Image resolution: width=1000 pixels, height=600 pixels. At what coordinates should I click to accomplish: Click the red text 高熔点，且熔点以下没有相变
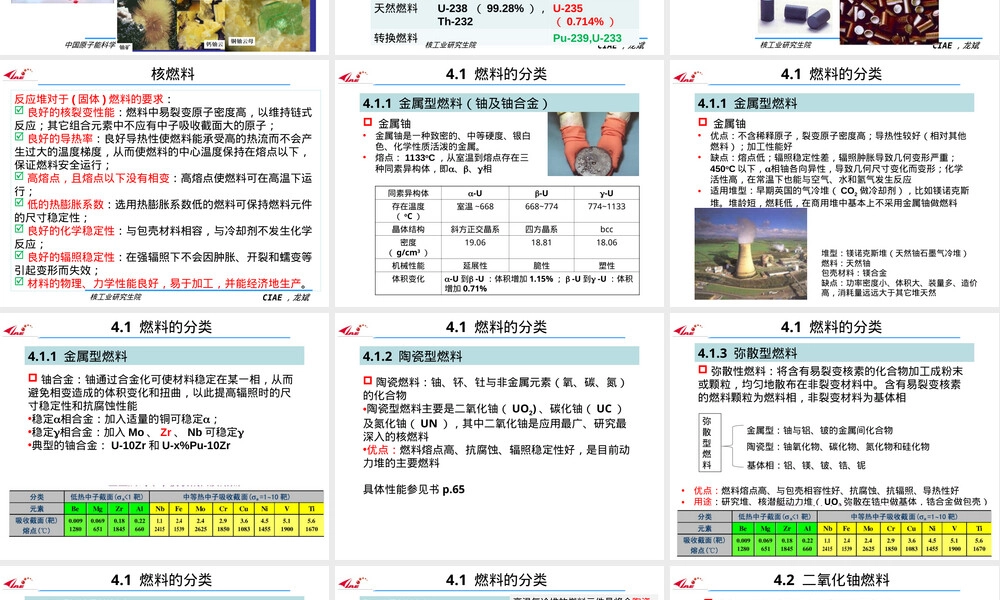pyautogui.click(x=98, y=178)
